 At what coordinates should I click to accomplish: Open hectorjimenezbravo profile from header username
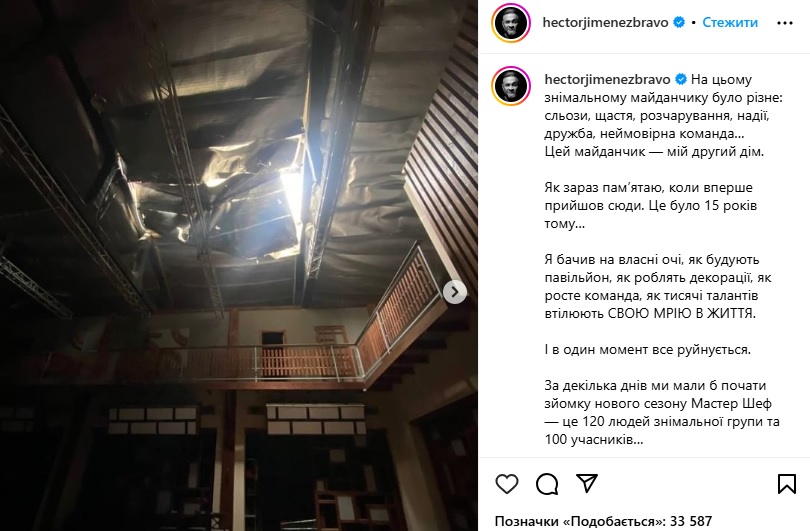605,22
